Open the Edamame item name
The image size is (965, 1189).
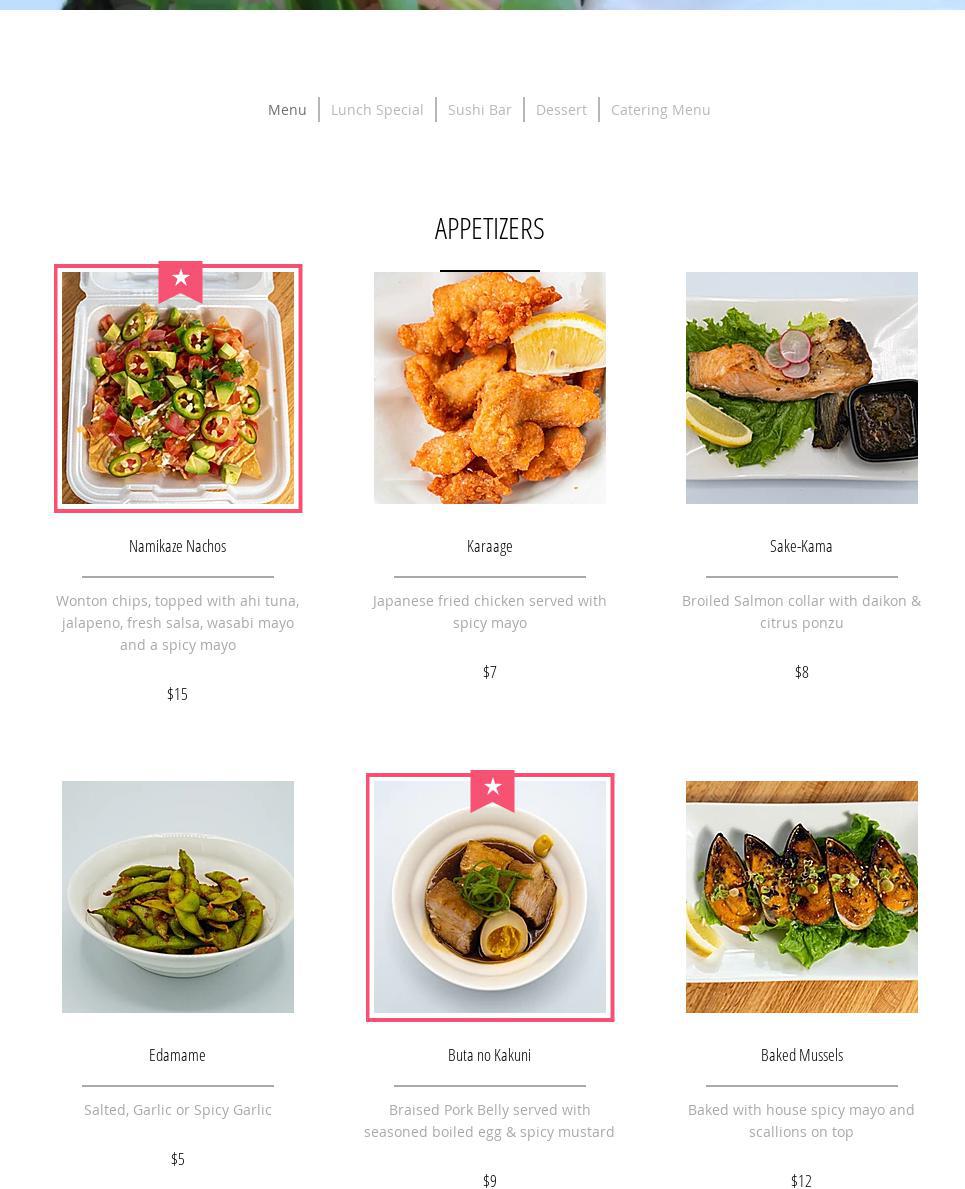pos(177,1055)
